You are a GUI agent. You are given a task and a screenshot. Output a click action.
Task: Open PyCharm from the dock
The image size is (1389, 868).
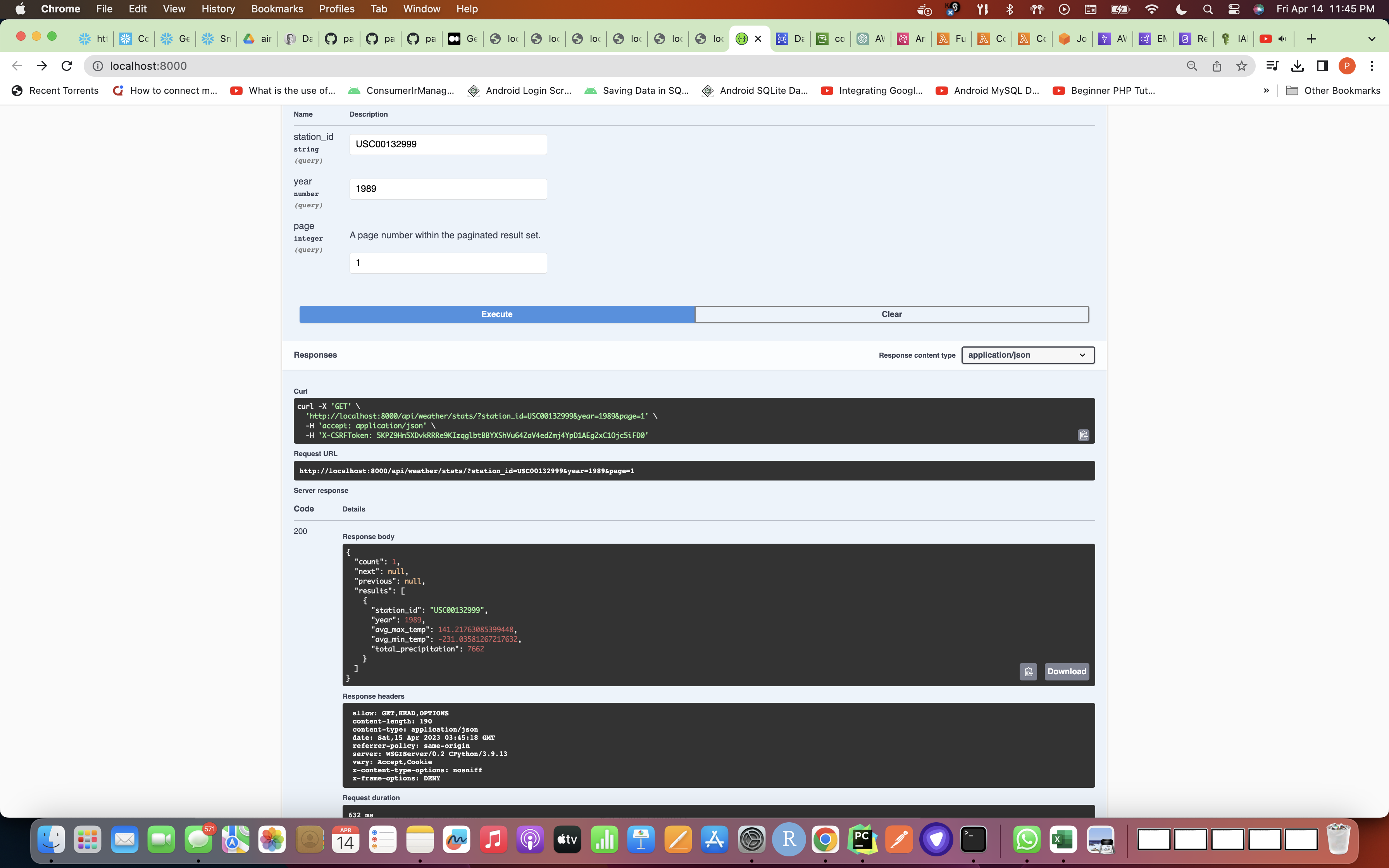coord(862,840)
